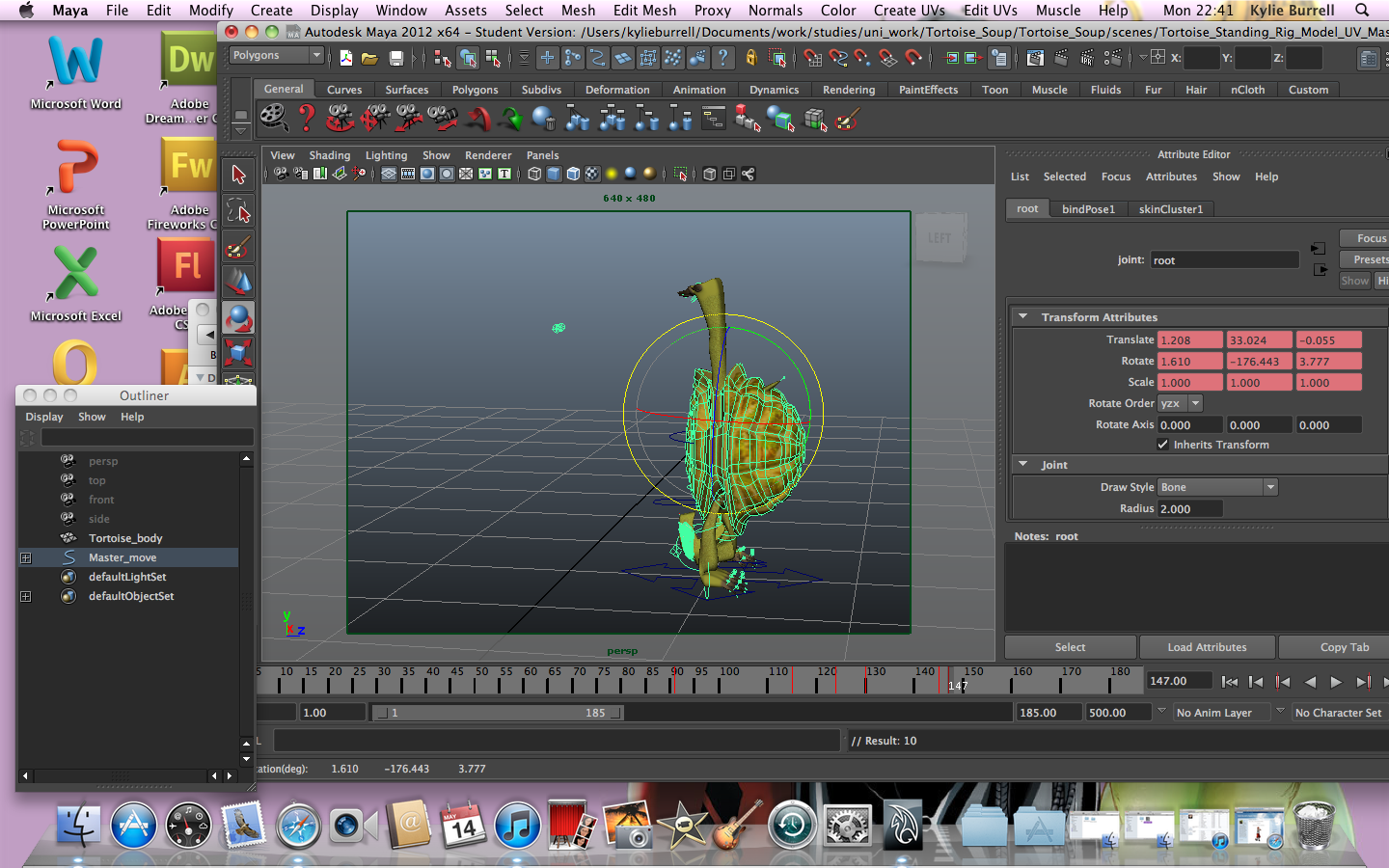Image resolution: width=1389 pixels, height=868 pixels.
Task: Switch to the Animation shelf tab
Action: [698, 90]
